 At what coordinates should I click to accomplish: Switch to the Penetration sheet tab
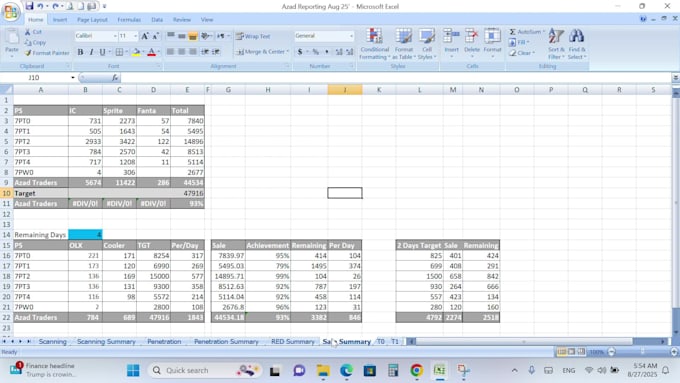point(164,342)
